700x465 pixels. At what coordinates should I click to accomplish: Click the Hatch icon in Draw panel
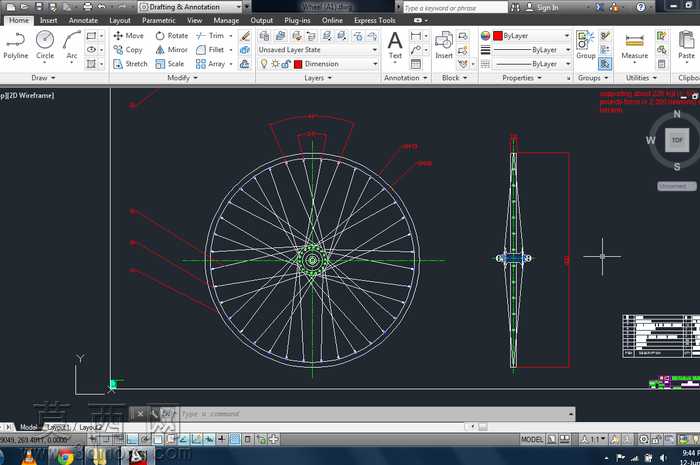91,64
